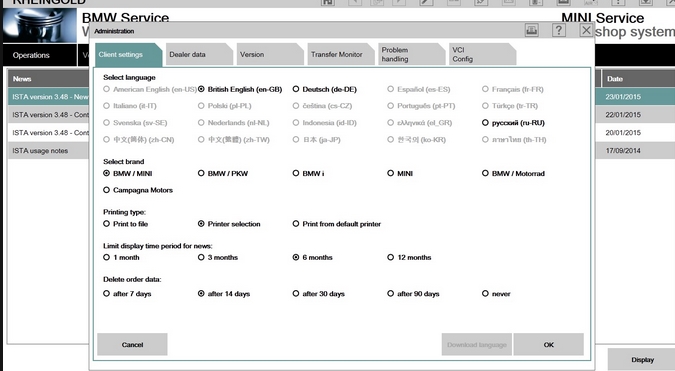
Task: Click the Date column header
Action: tap(638, 79)
